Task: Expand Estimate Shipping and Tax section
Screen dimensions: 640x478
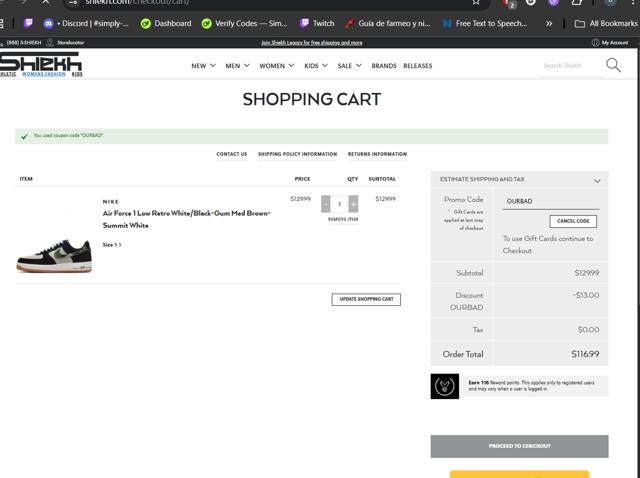Action: pyautogui.click(x=519, y=180)
